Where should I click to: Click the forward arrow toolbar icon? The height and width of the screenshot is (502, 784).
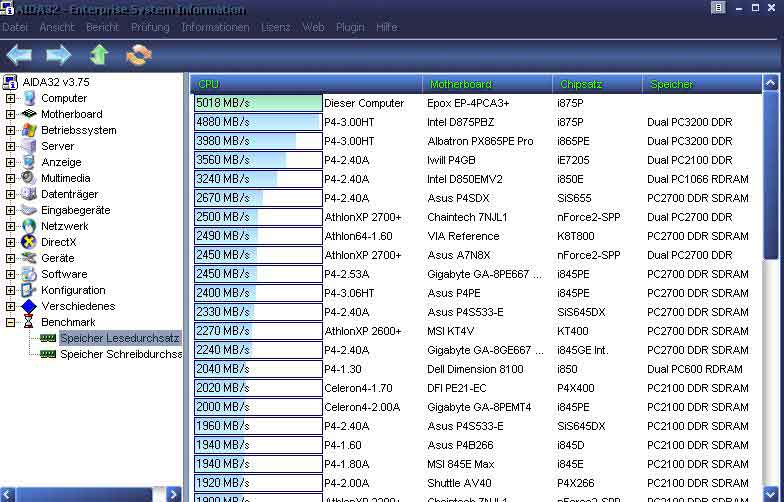coord(58,54)
